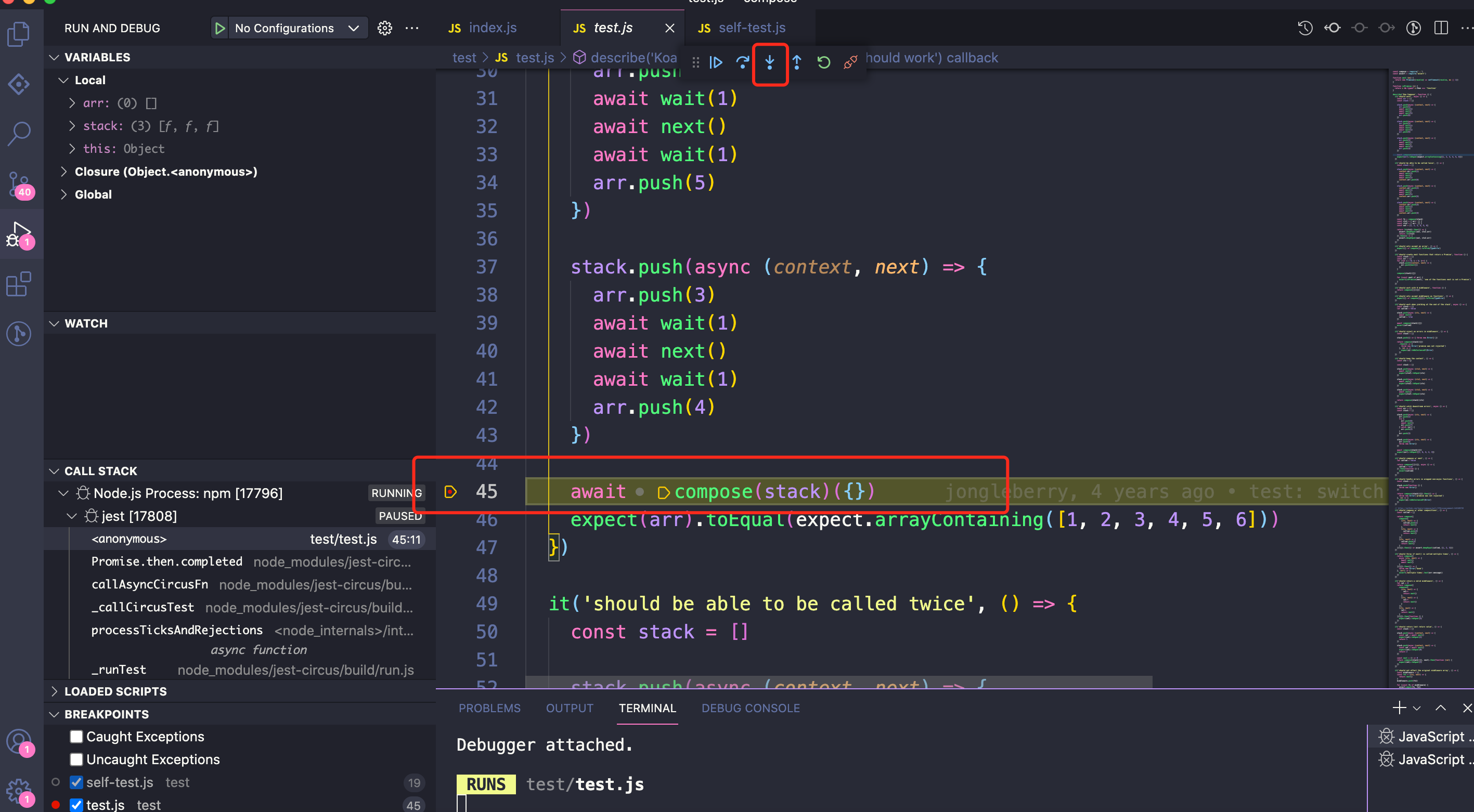The image size is (1474, 812).
Task: Open the Explorer view in activity bar
Action: click(19, 34)
